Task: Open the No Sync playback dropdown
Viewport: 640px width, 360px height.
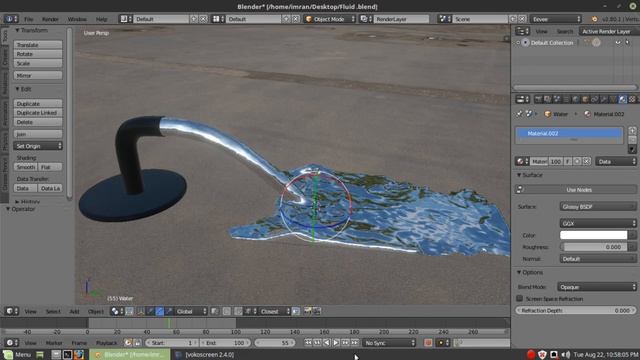Action: [389, 343]
